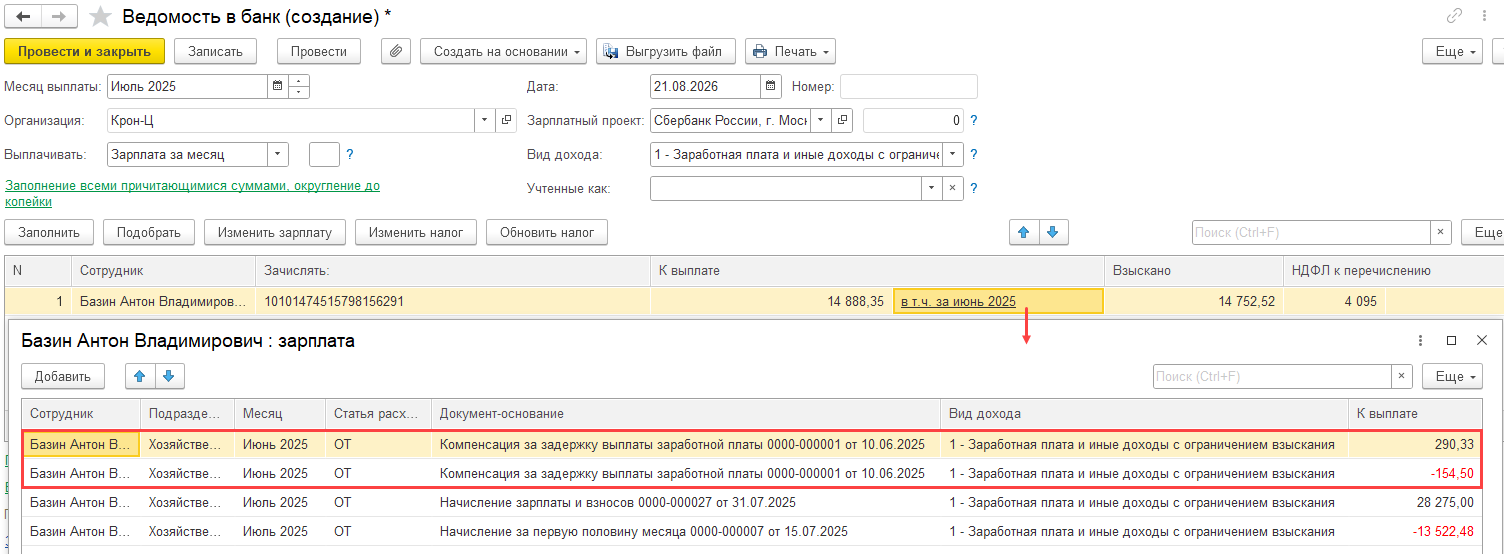Open attached files via the paperclip icon
This screenshot has height=554, width=1504.
click(396, 51)
